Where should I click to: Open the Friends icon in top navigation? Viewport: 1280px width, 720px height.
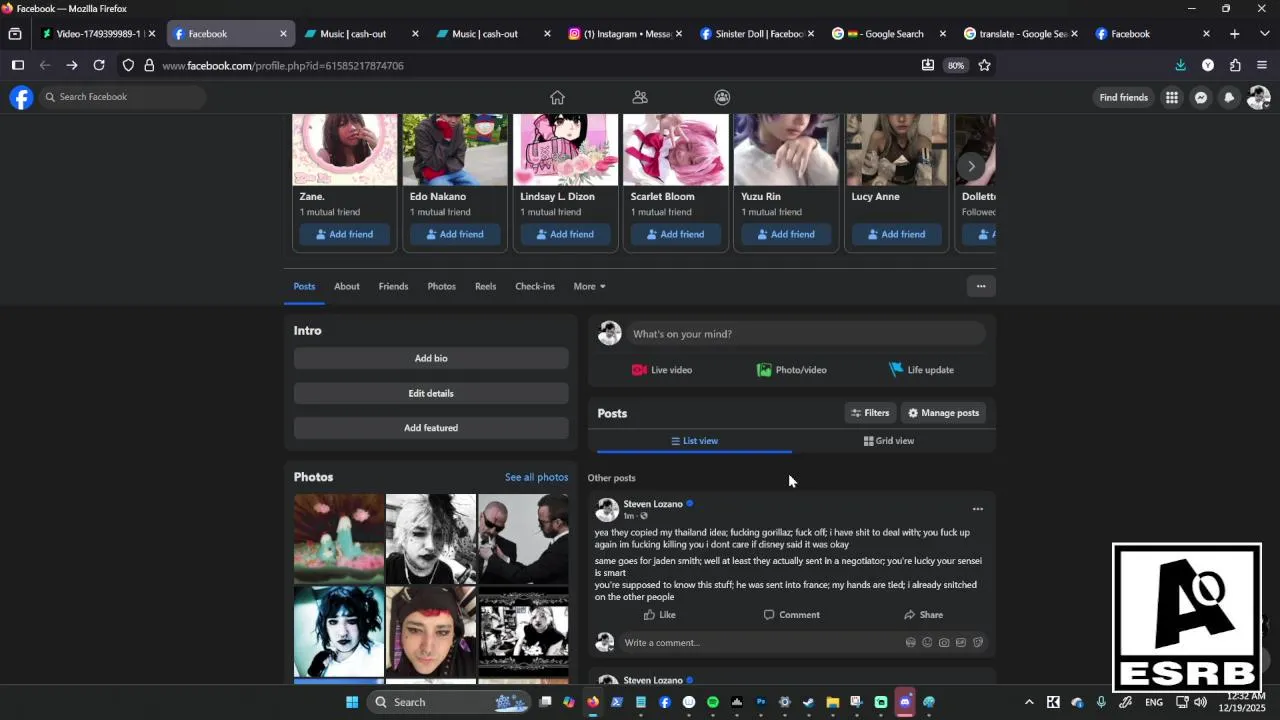[x=640, y=97]
